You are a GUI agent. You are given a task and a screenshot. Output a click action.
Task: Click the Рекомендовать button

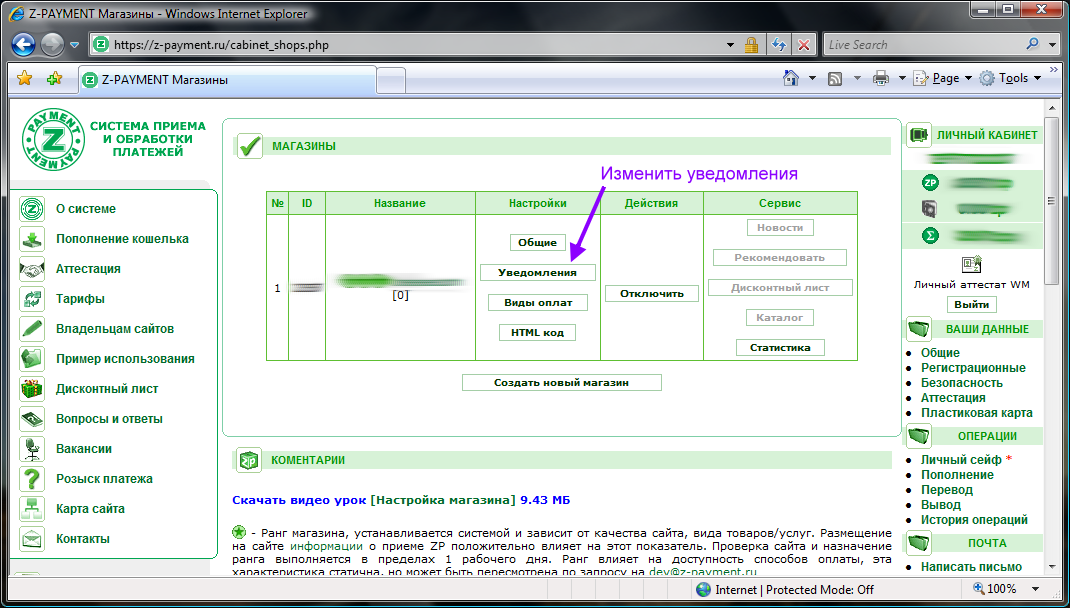coord(780,257)
